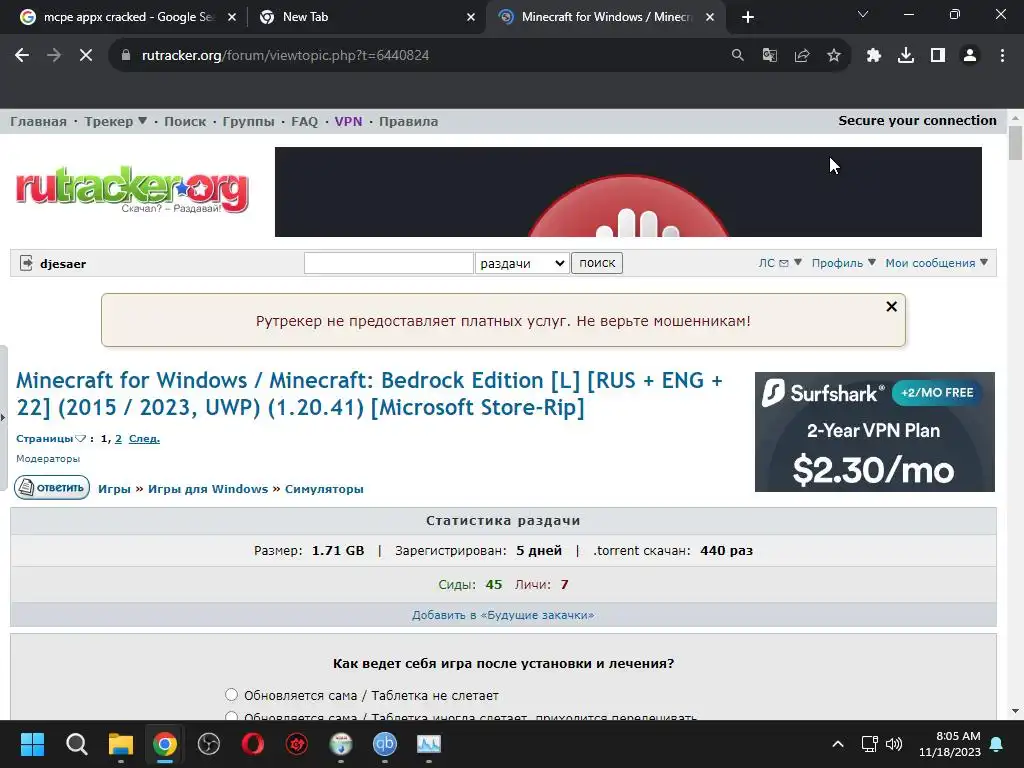The width and height of the screenshot is (1024, 768).
Task: Follow the След. next page link
Action: pyautogui.click(x=144, y=439)
